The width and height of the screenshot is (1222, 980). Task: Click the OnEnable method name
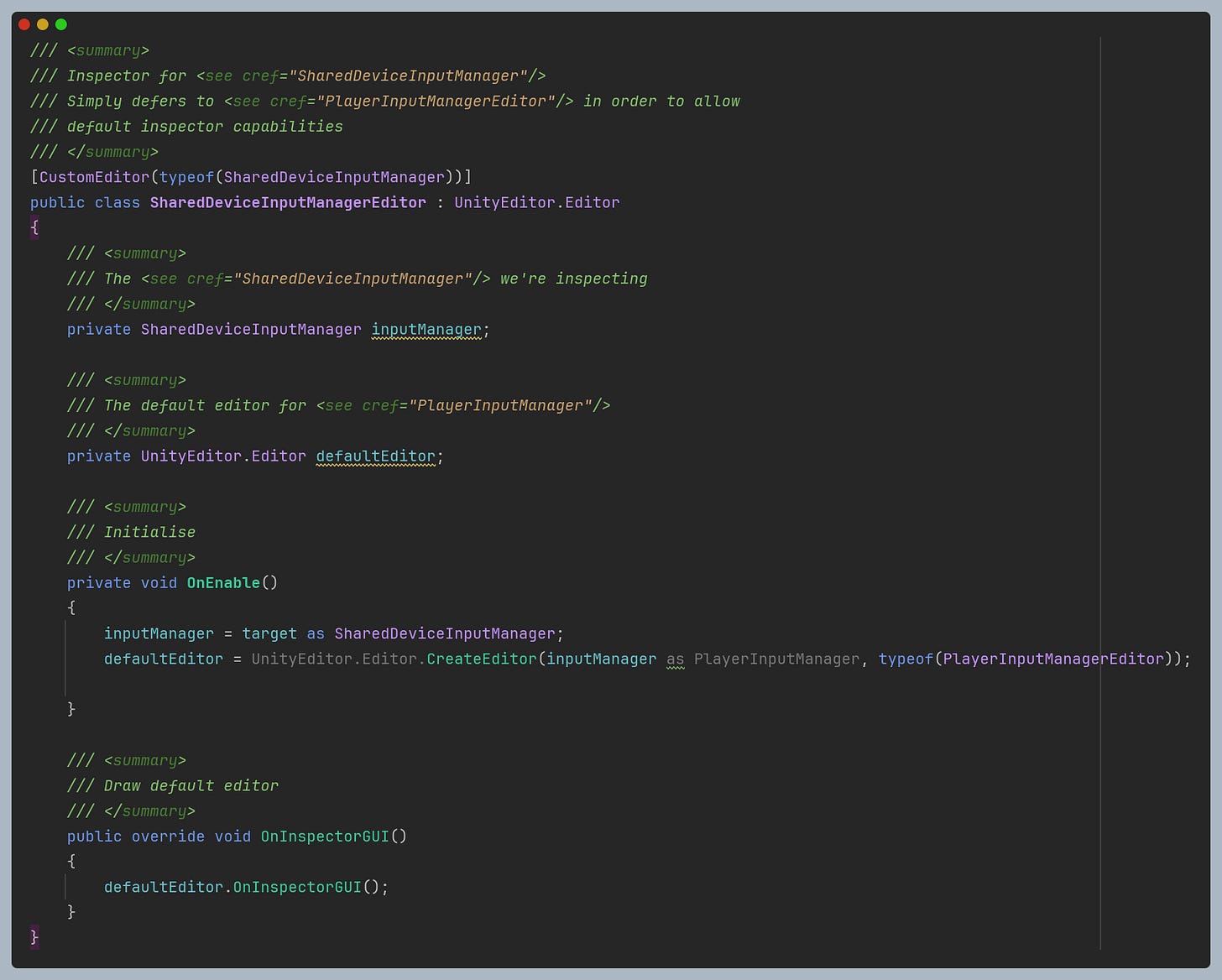(222, 582)
